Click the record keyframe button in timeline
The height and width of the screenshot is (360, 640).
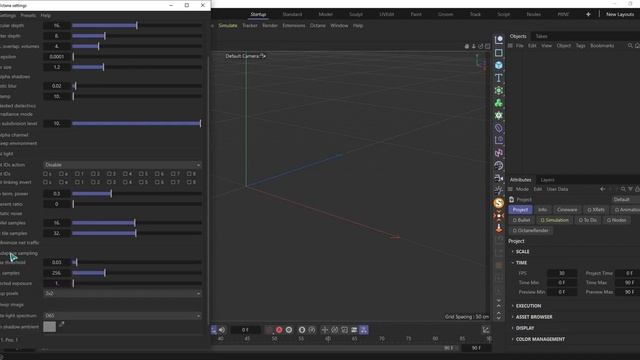pyautogui.click(x=279, y=330)
